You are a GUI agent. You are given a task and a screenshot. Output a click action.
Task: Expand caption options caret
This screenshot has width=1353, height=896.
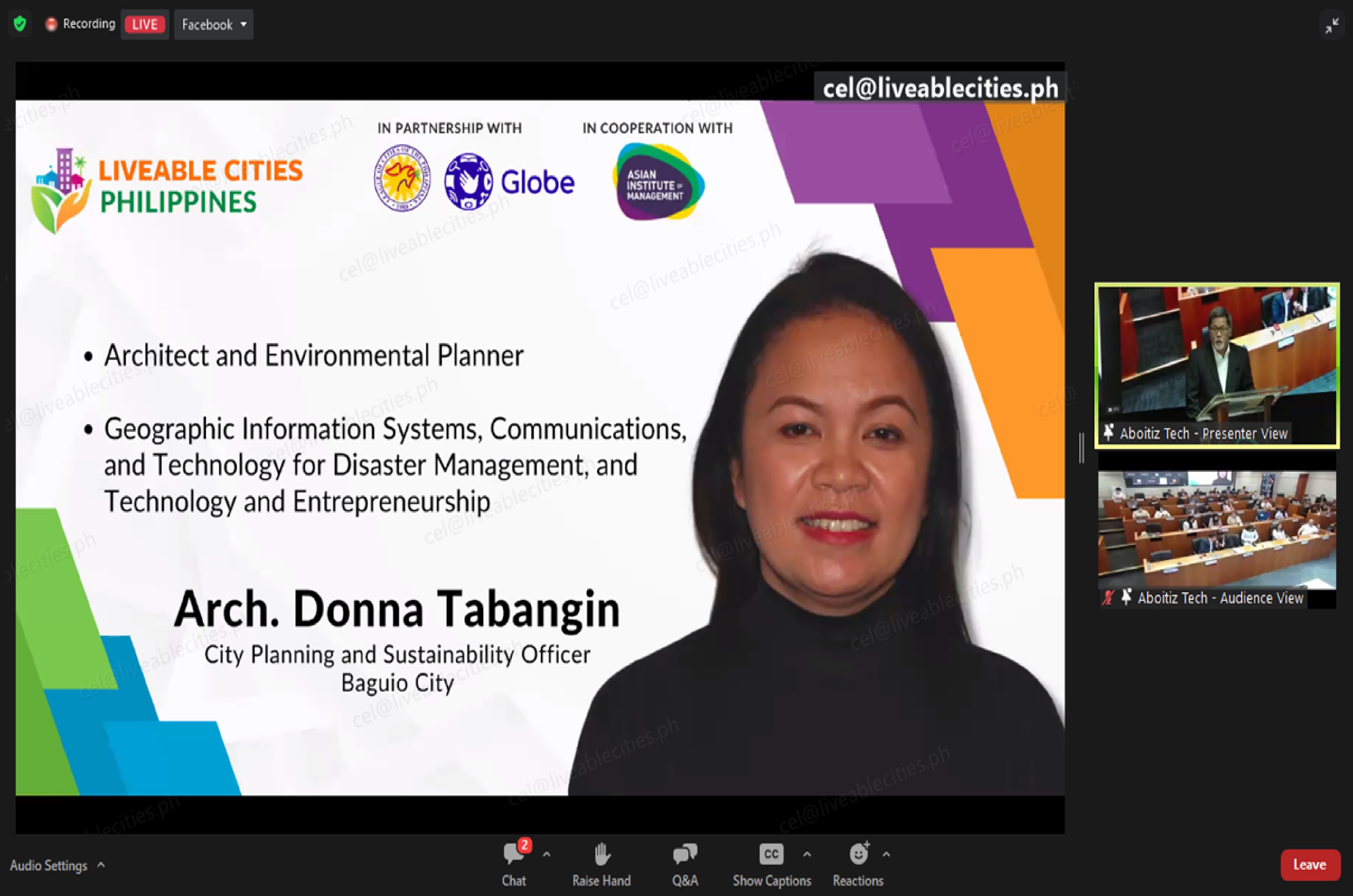(807, 854)
